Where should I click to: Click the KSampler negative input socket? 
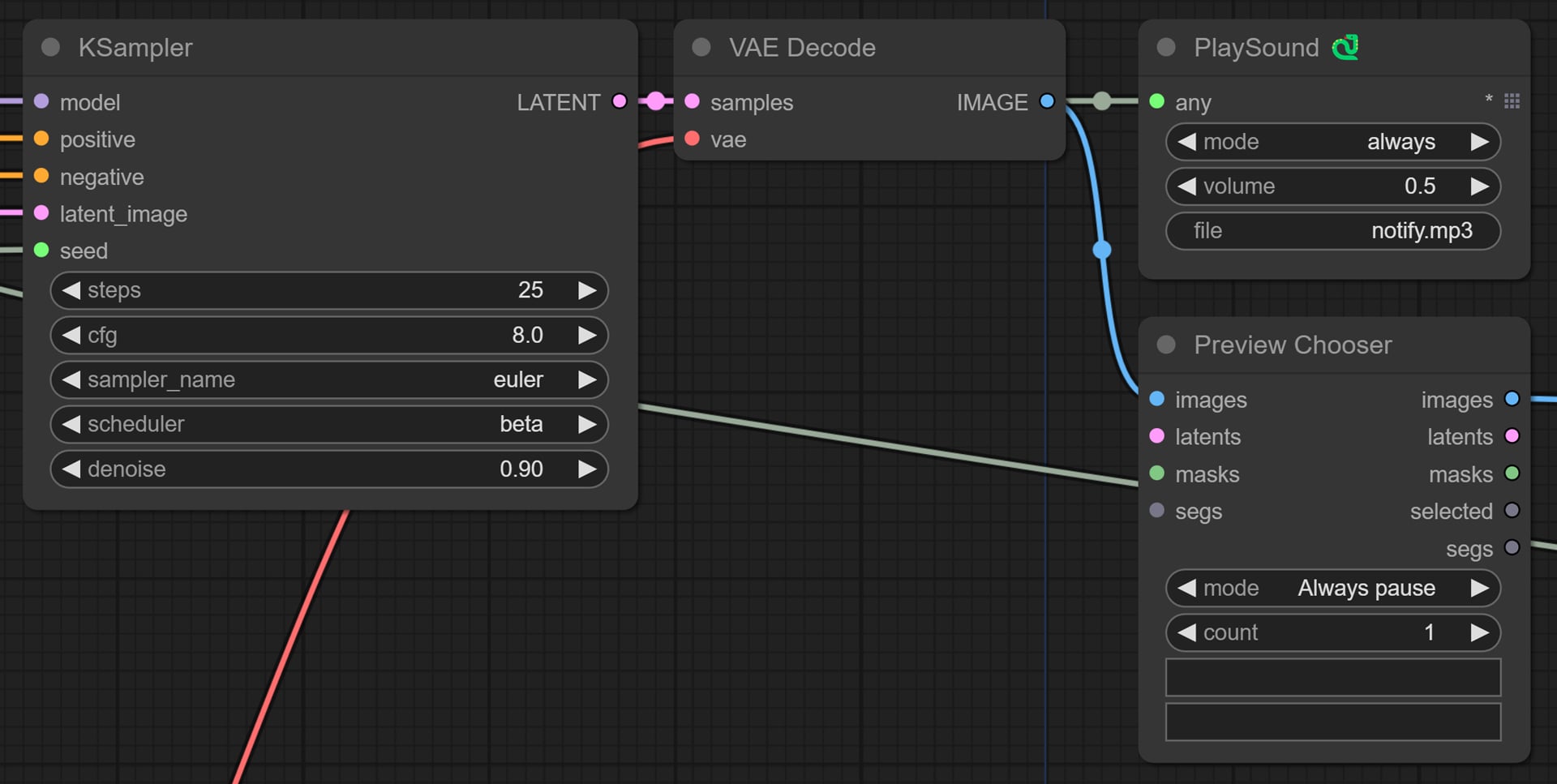point(41,176)
